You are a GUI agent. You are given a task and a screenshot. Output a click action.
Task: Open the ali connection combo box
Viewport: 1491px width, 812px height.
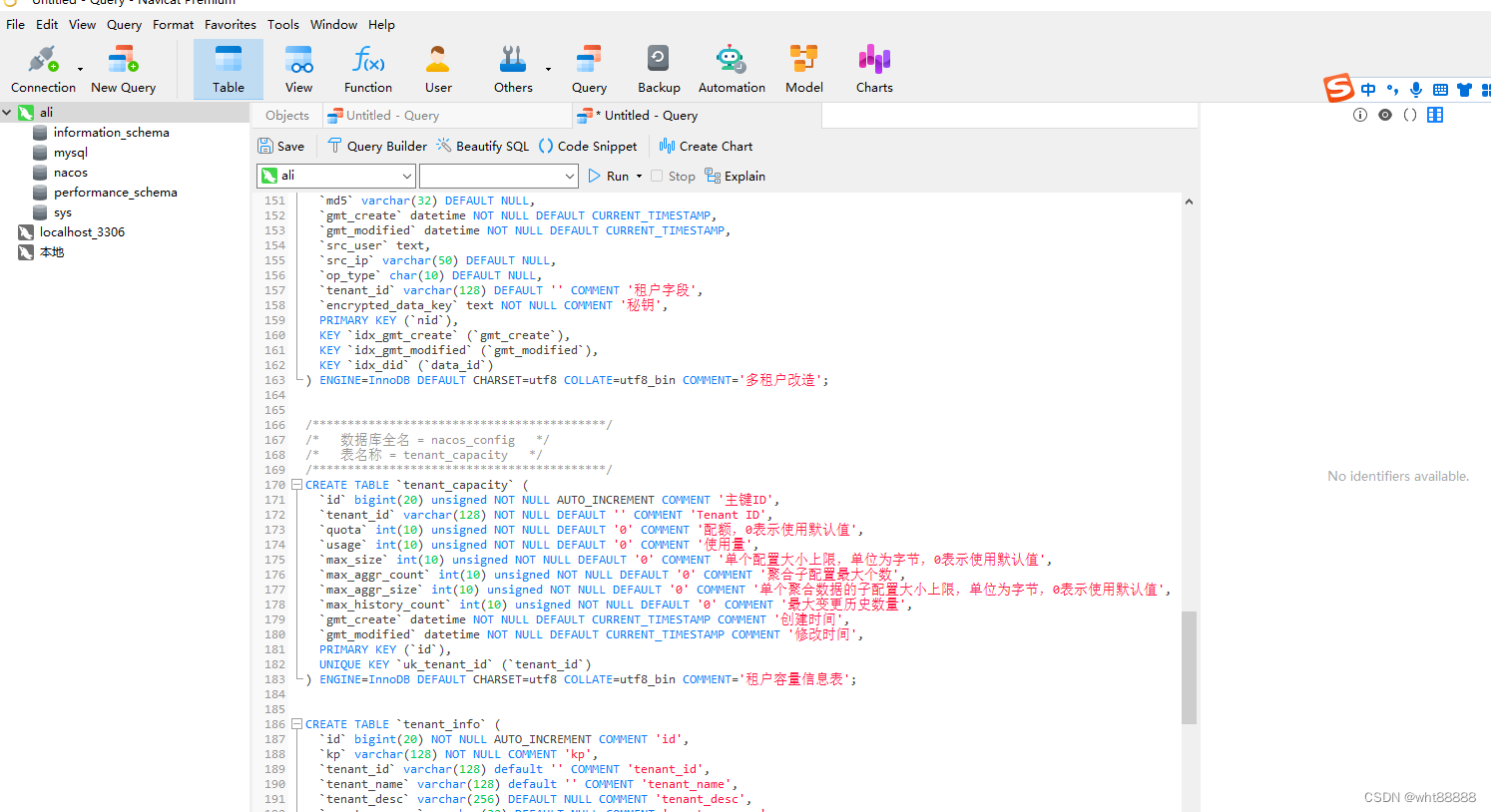tap(336, 176)
